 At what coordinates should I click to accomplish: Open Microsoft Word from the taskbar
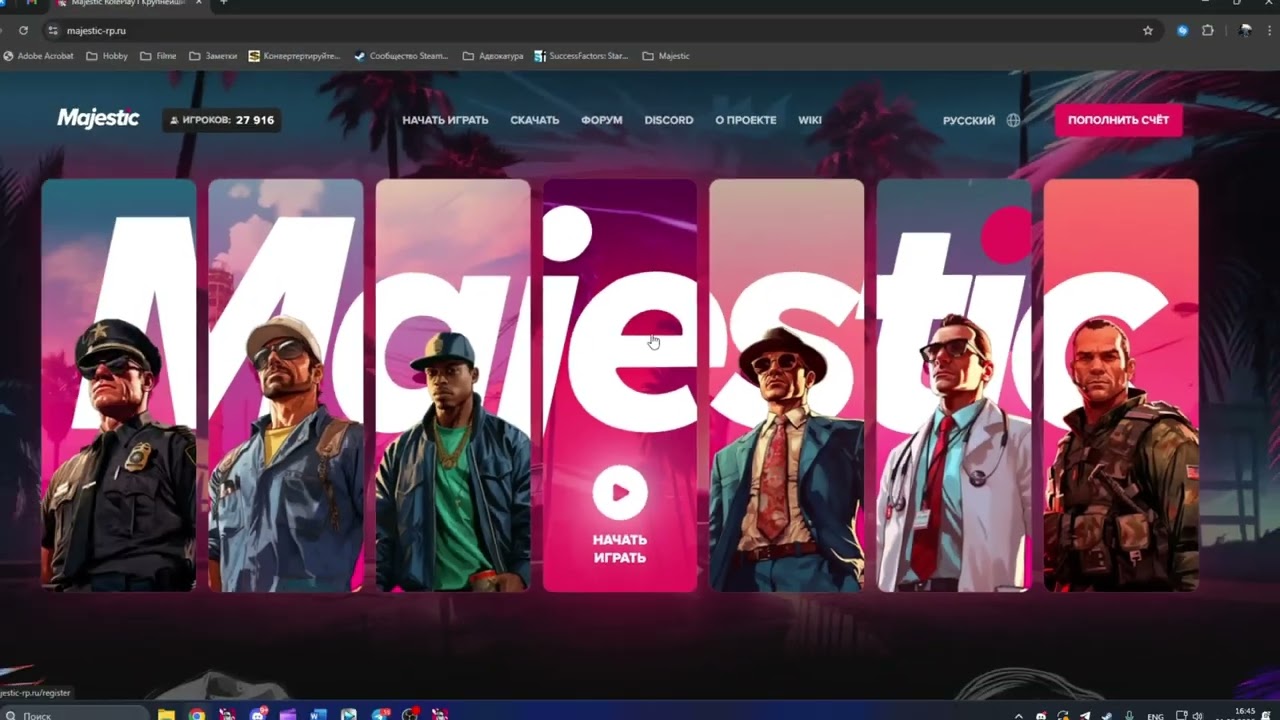tap(318, 714)
